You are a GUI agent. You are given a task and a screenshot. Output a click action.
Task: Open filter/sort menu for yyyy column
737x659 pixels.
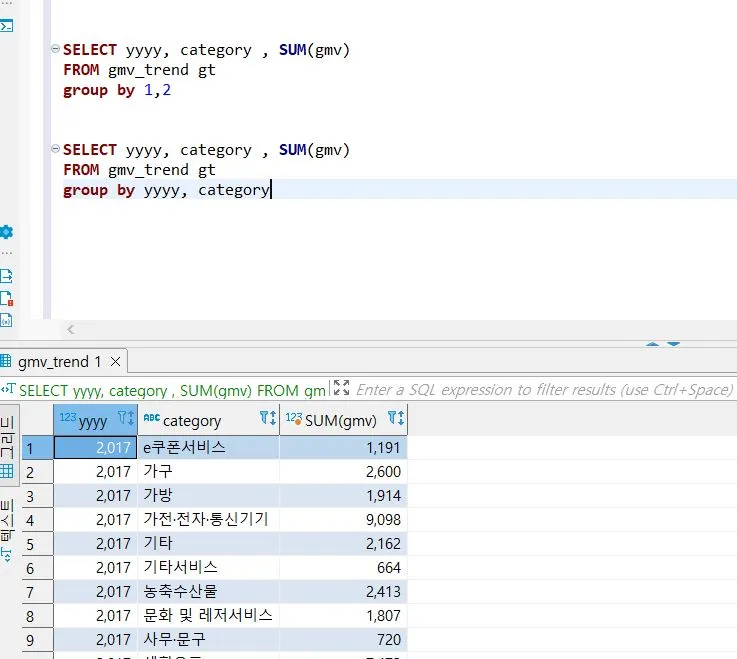(x=126, y=418)
